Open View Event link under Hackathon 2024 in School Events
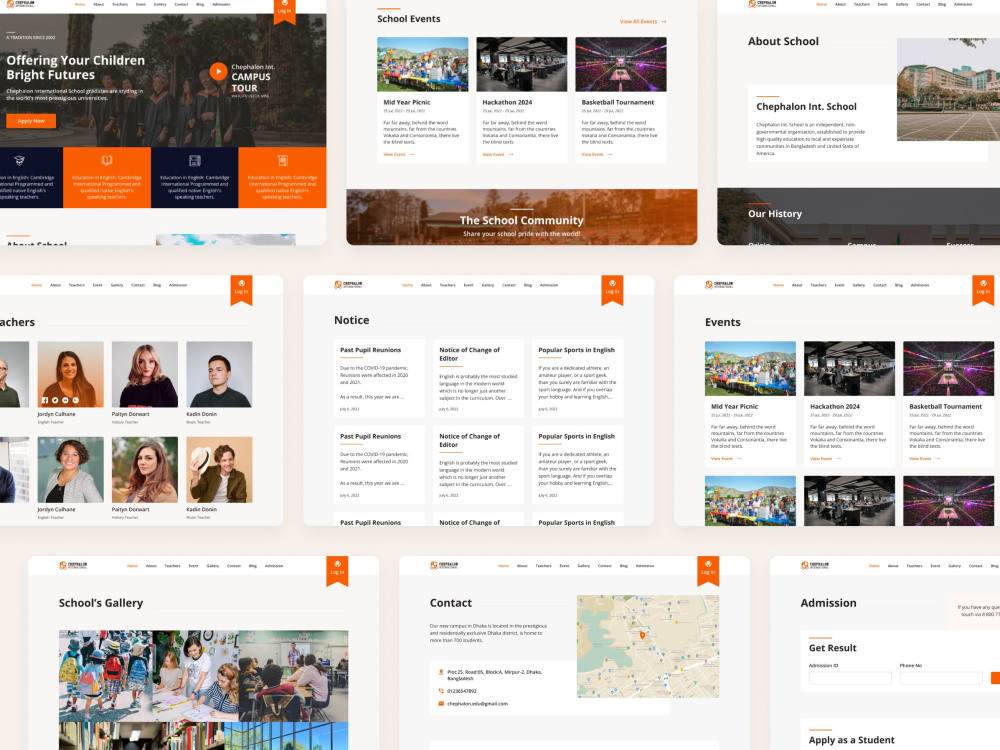Screen dimensions: 1000x750 (x=497, y=154)
